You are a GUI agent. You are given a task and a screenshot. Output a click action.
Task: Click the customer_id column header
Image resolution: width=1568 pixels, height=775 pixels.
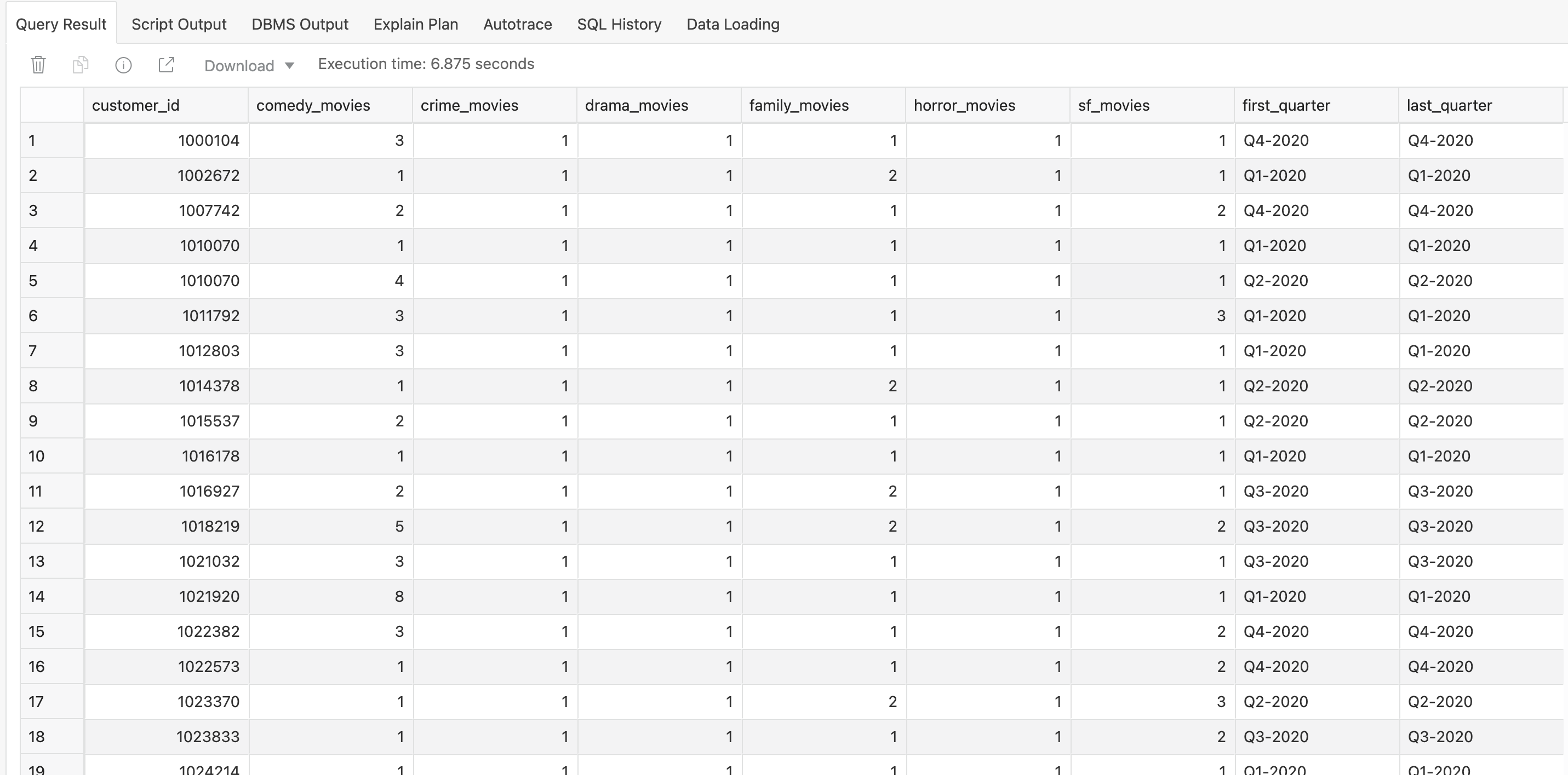pyautogui.click(x=136, y=105)
